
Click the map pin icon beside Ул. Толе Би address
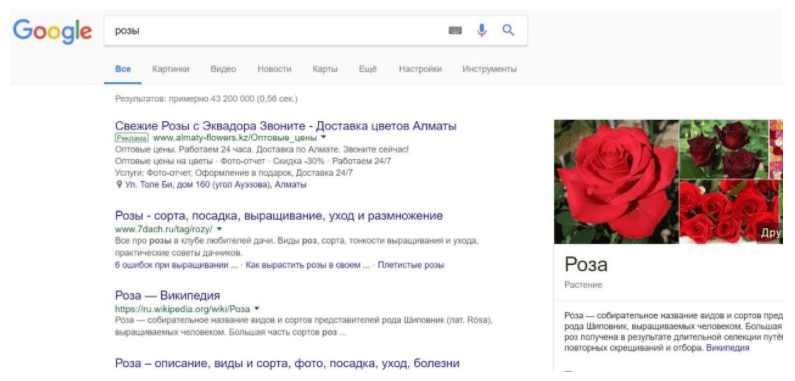tap(120, 185)
